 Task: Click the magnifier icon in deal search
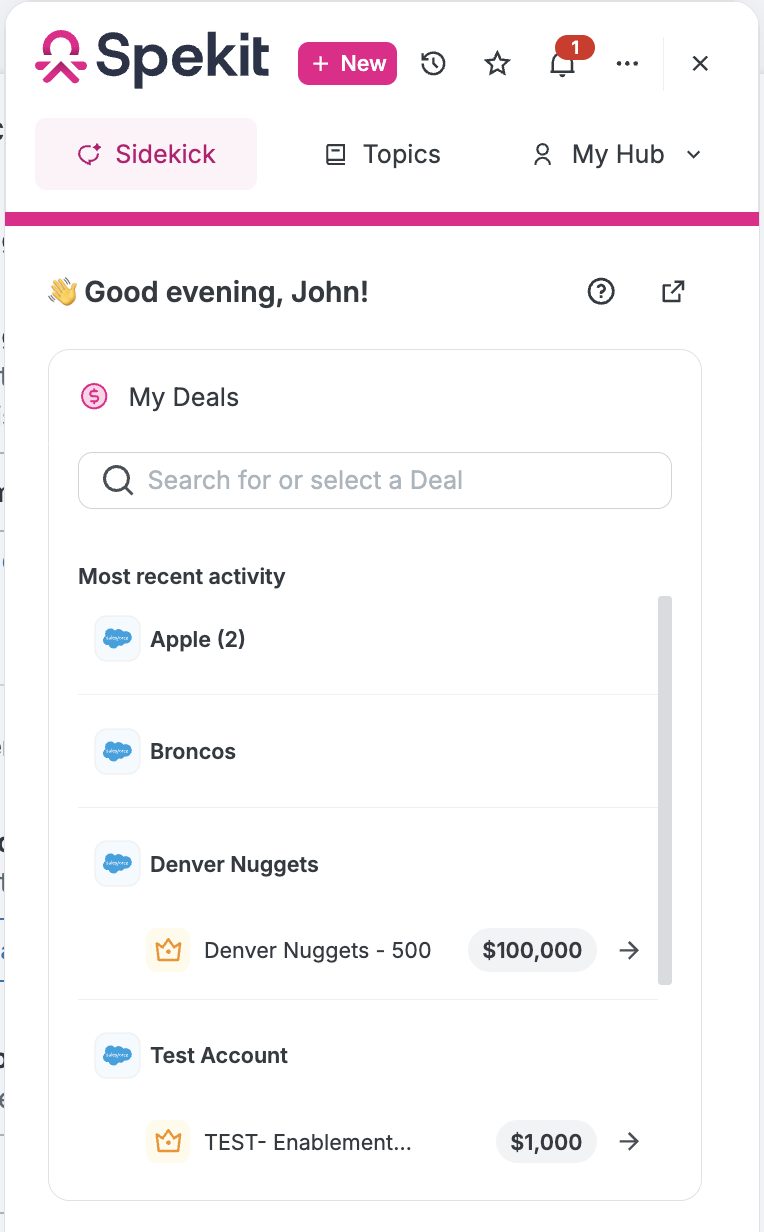(x=118, y=481)
